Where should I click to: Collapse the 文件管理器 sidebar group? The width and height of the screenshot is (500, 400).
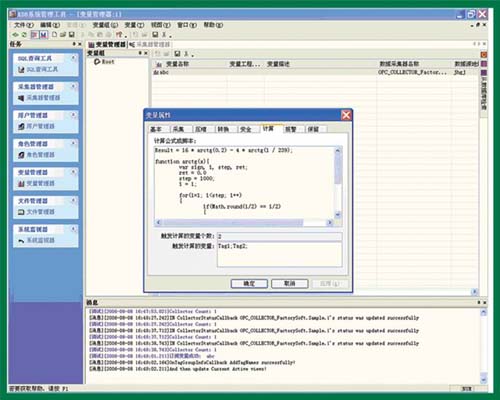click(74, 201)
